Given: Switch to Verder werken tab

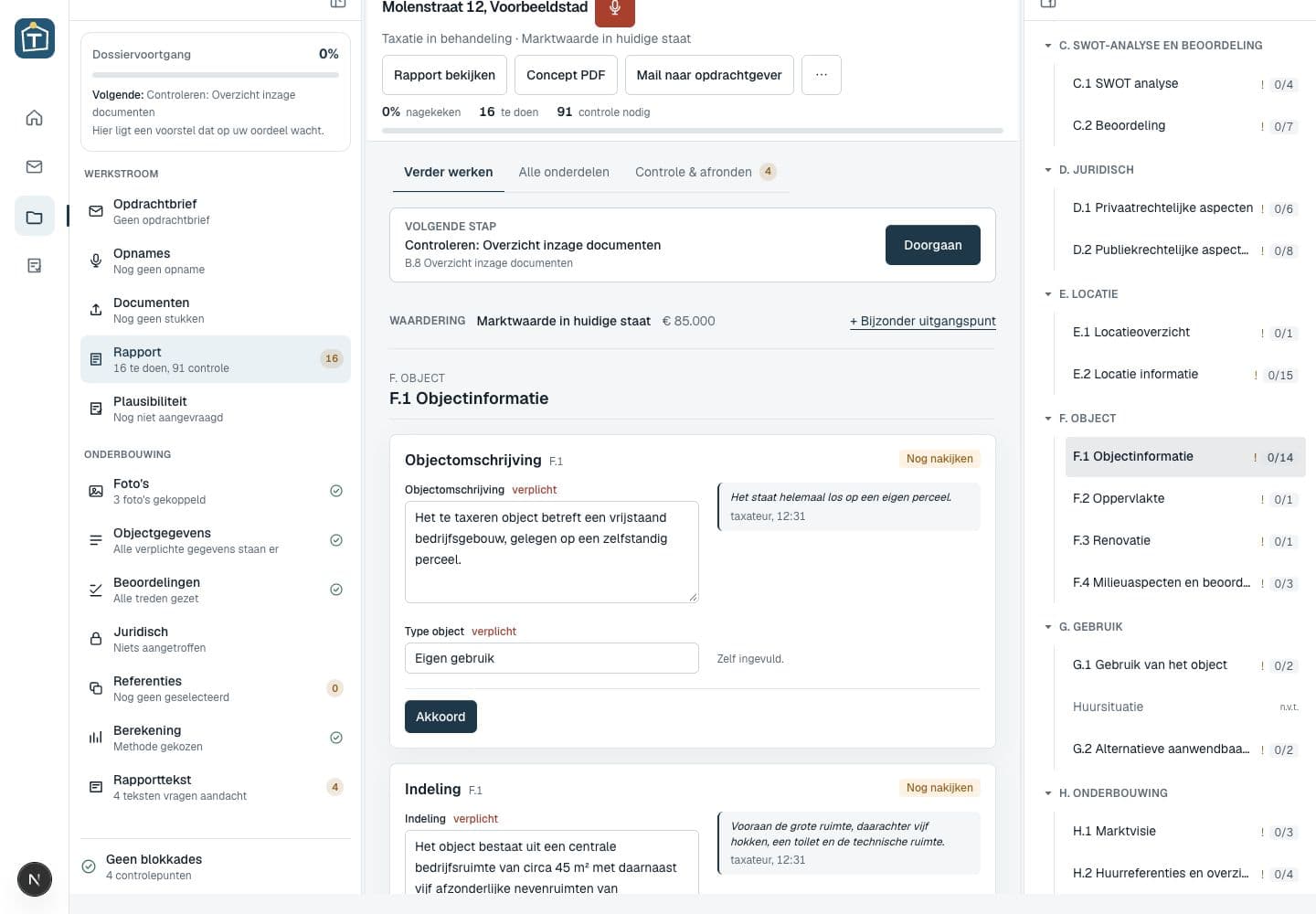Looking at the screenshot, I should pos(449,172).
